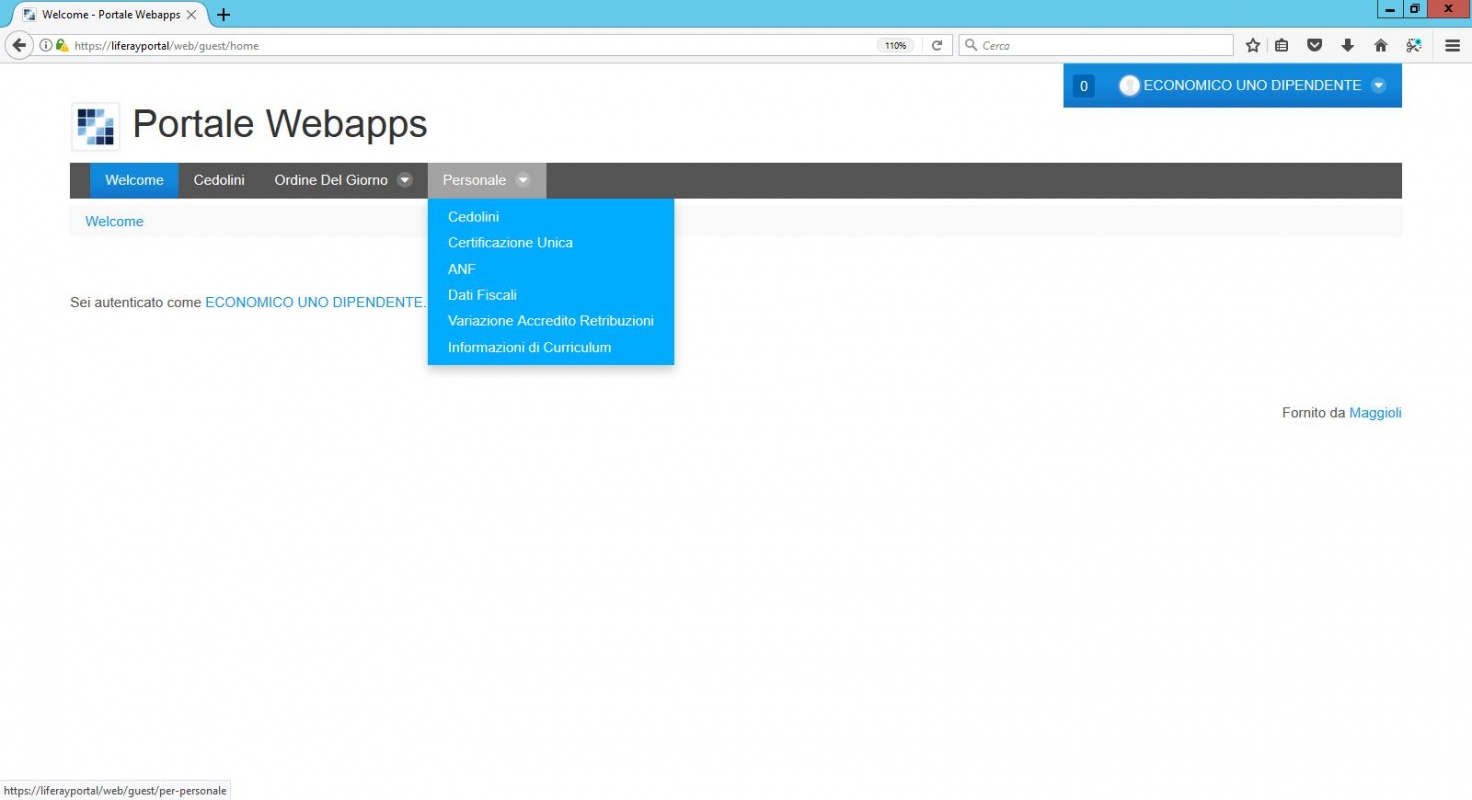Follow the Maggioli link in footer
This screenshot has height=800, width=1472.
click(x=1375, y=413)
